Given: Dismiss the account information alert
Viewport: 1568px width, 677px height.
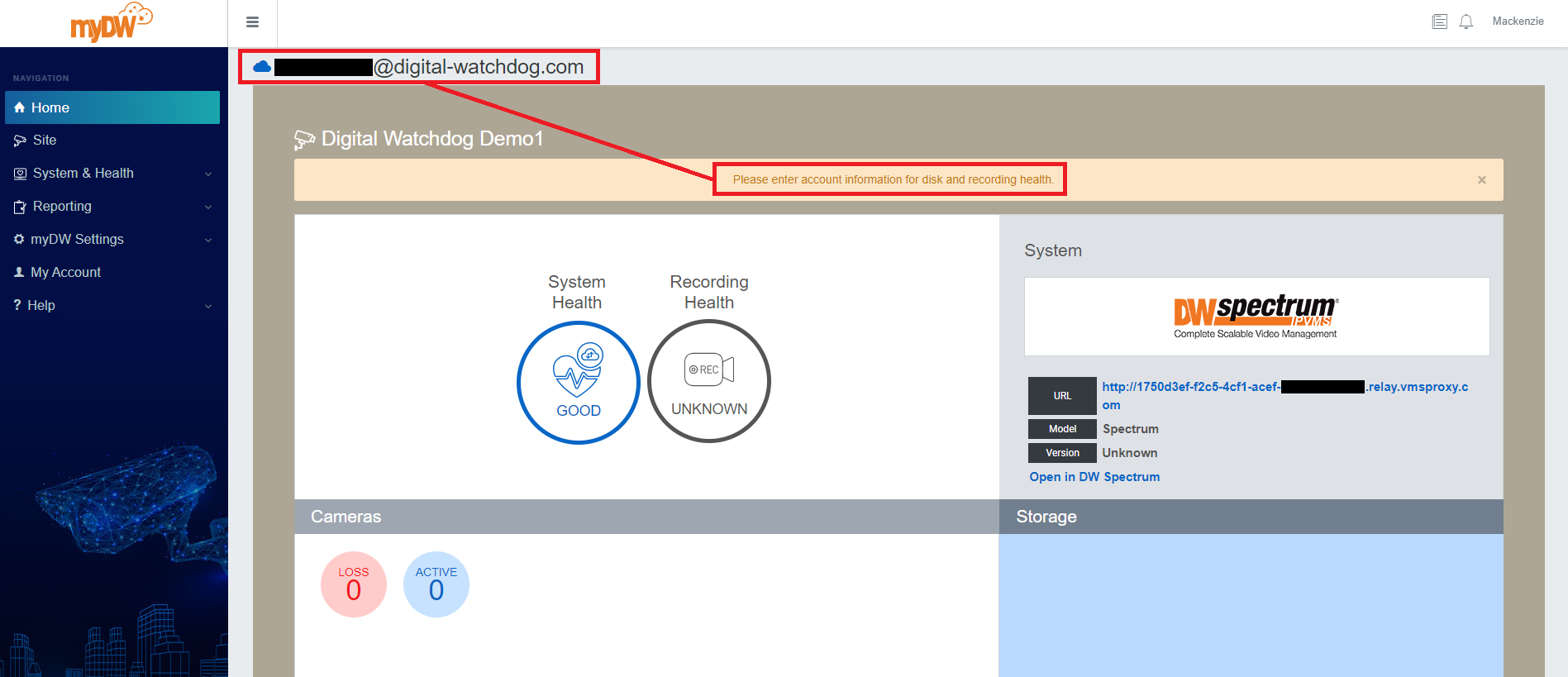Looking at the screenshot, I should [1482, 180].
